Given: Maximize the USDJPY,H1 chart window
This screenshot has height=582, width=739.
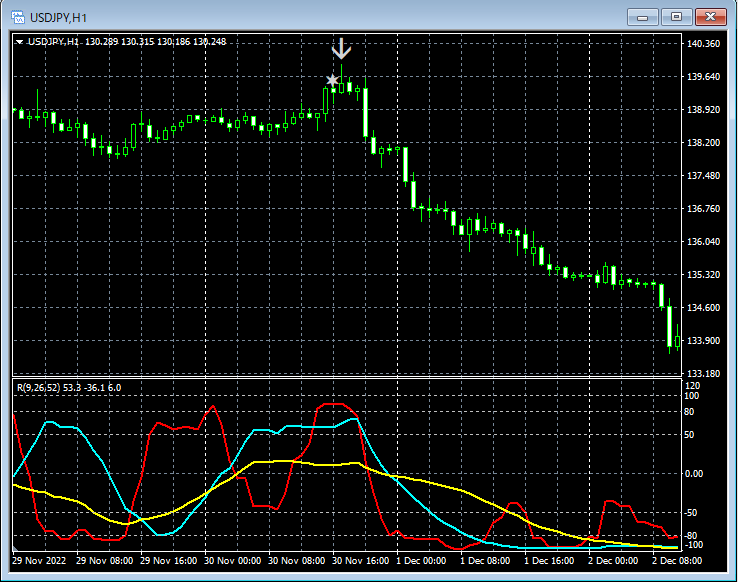Looking at the screenshot, I should pos(677,16).
